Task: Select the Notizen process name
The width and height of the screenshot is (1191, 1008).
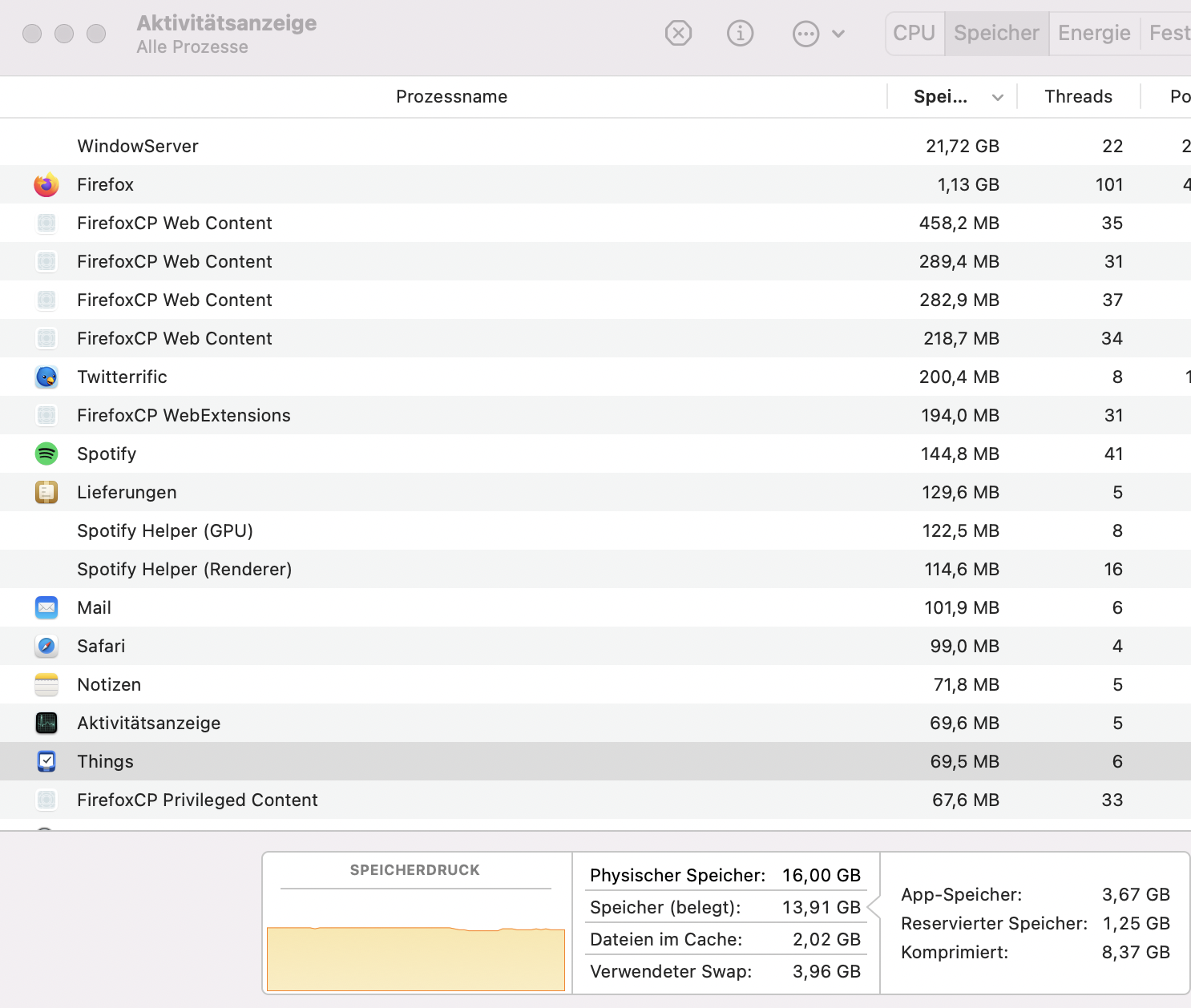Action: point(109,684)
